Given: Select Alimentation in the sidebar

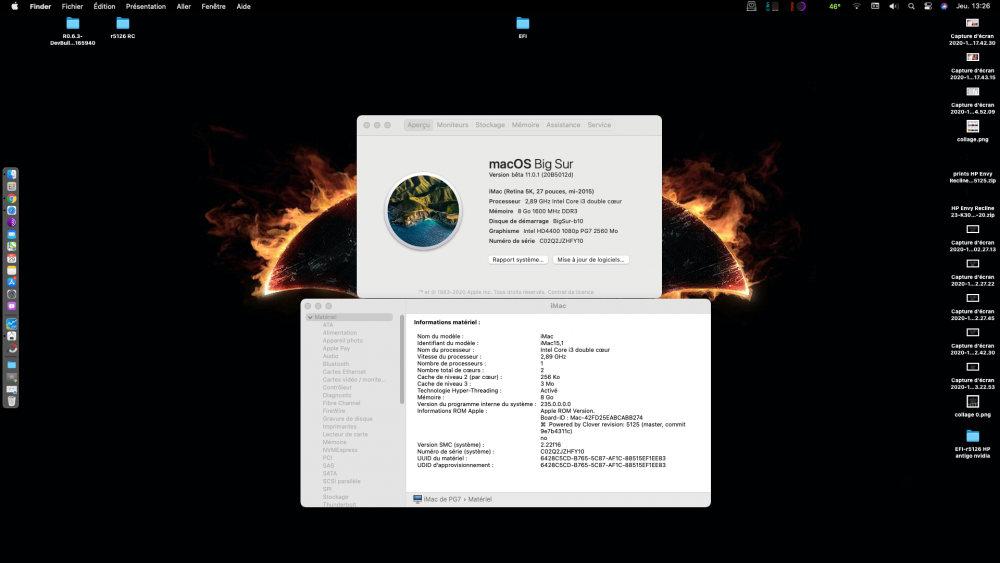Looking at the screenshot, I should [340, 333].
